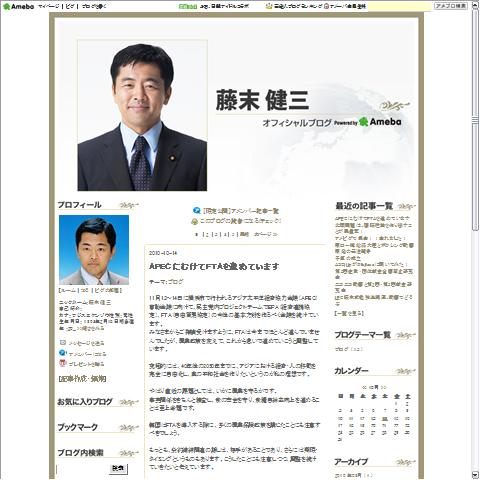Open the マイページ link in top bar
Screen dimensions: 480x480
pos(49,6)
